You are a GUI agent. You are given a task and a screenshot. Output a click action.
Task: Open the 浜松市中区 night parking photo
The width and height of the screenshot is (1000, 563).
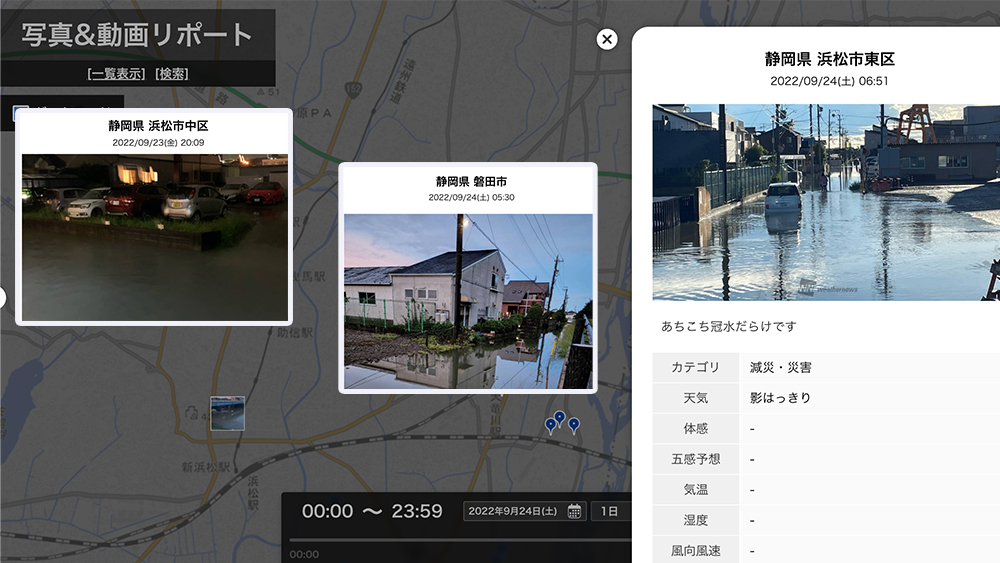(154, 236)
